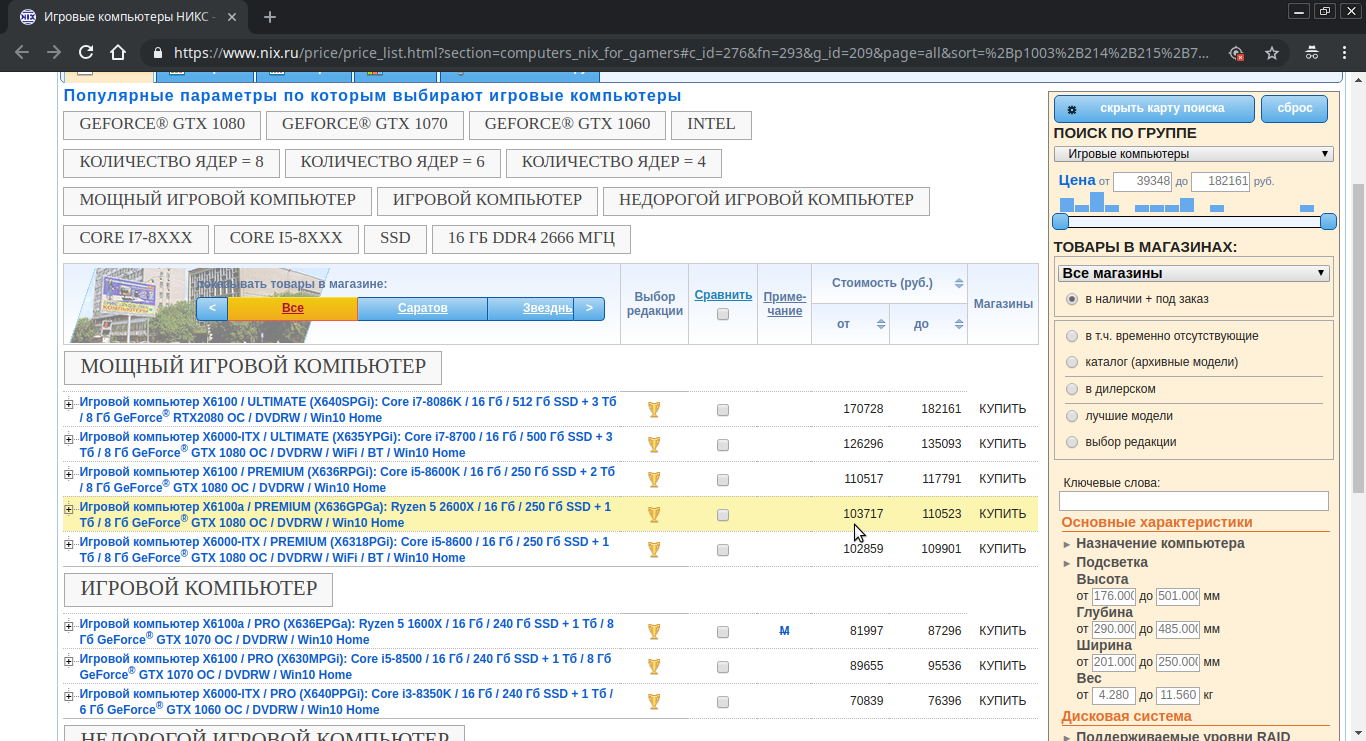Image resolution: width=1366 pixels, height=741 pixels.
Task: Click editor's choice trophy for X636EPGa
Action: click(654, 631)
